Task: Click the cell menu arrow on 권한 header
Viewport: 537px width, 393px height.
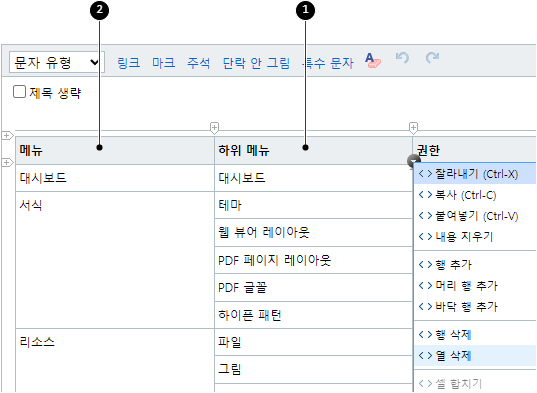Action: tap(413, 160)
